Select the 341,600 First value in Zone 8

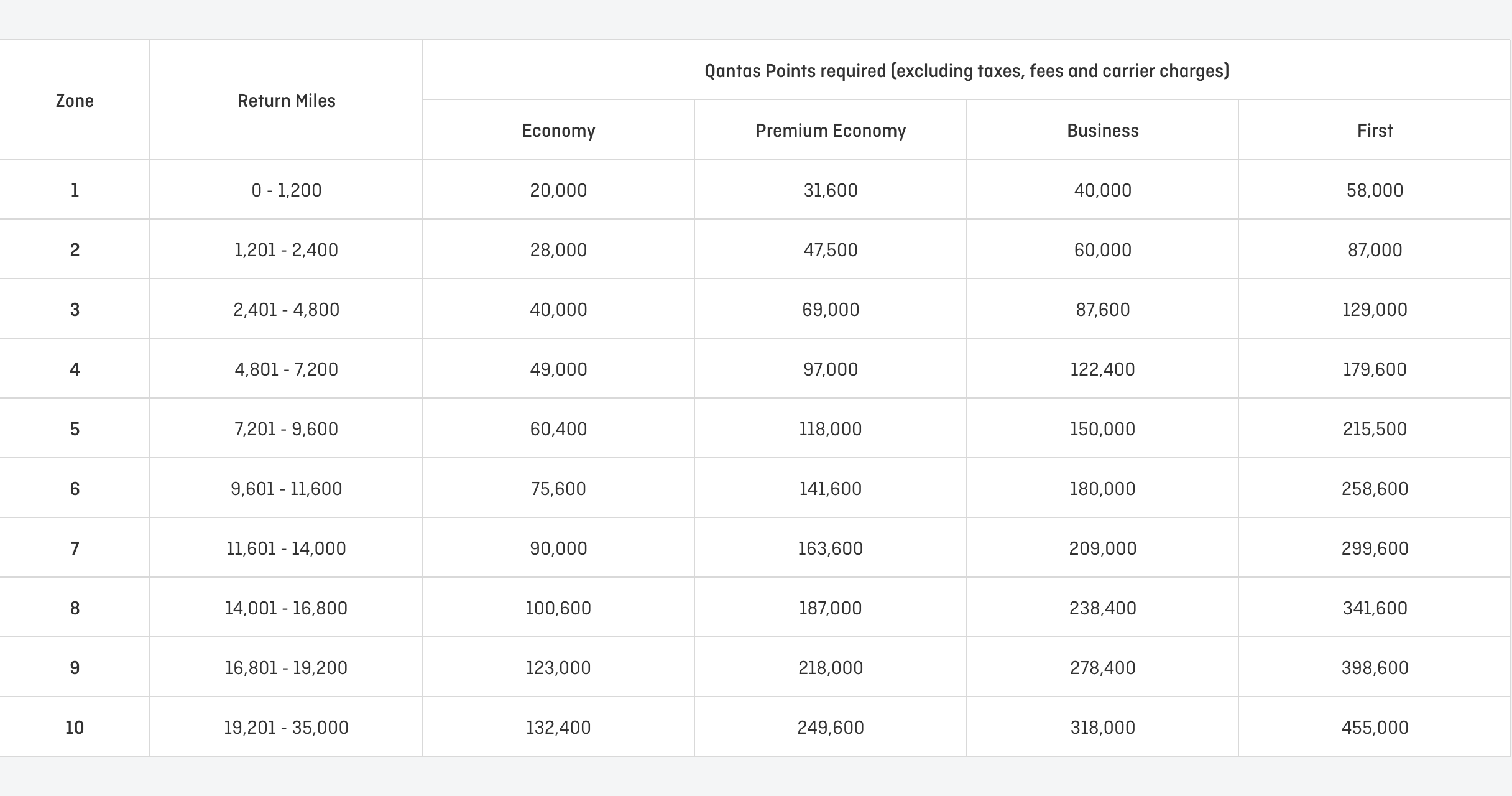1375,608
